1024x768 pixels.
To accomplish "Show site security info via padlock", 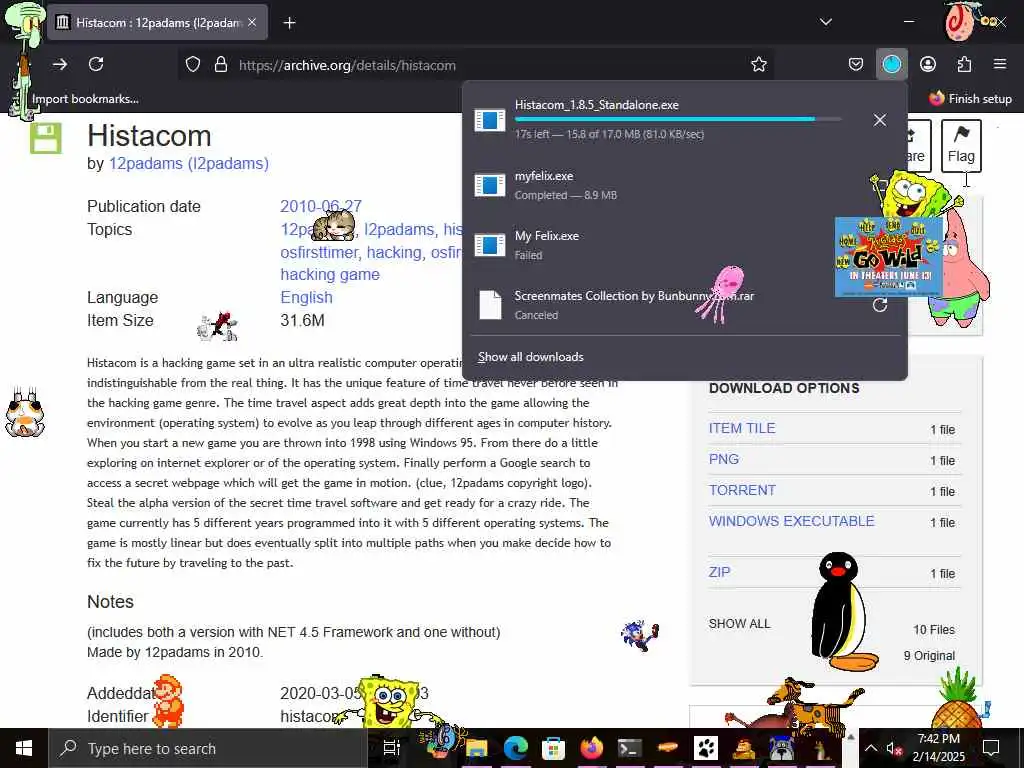I will tap(221, 65).
